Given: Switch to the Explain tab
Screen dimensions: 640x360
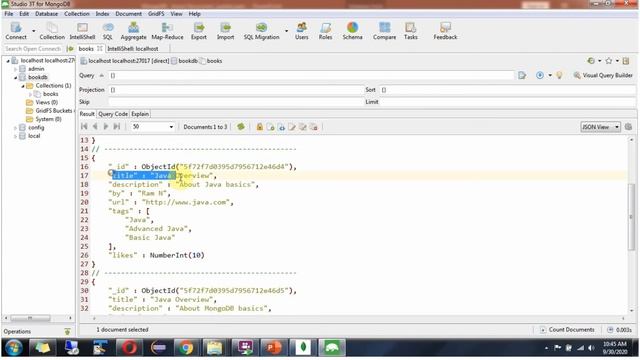Looking at the screenshot, I should coord(140,114).
